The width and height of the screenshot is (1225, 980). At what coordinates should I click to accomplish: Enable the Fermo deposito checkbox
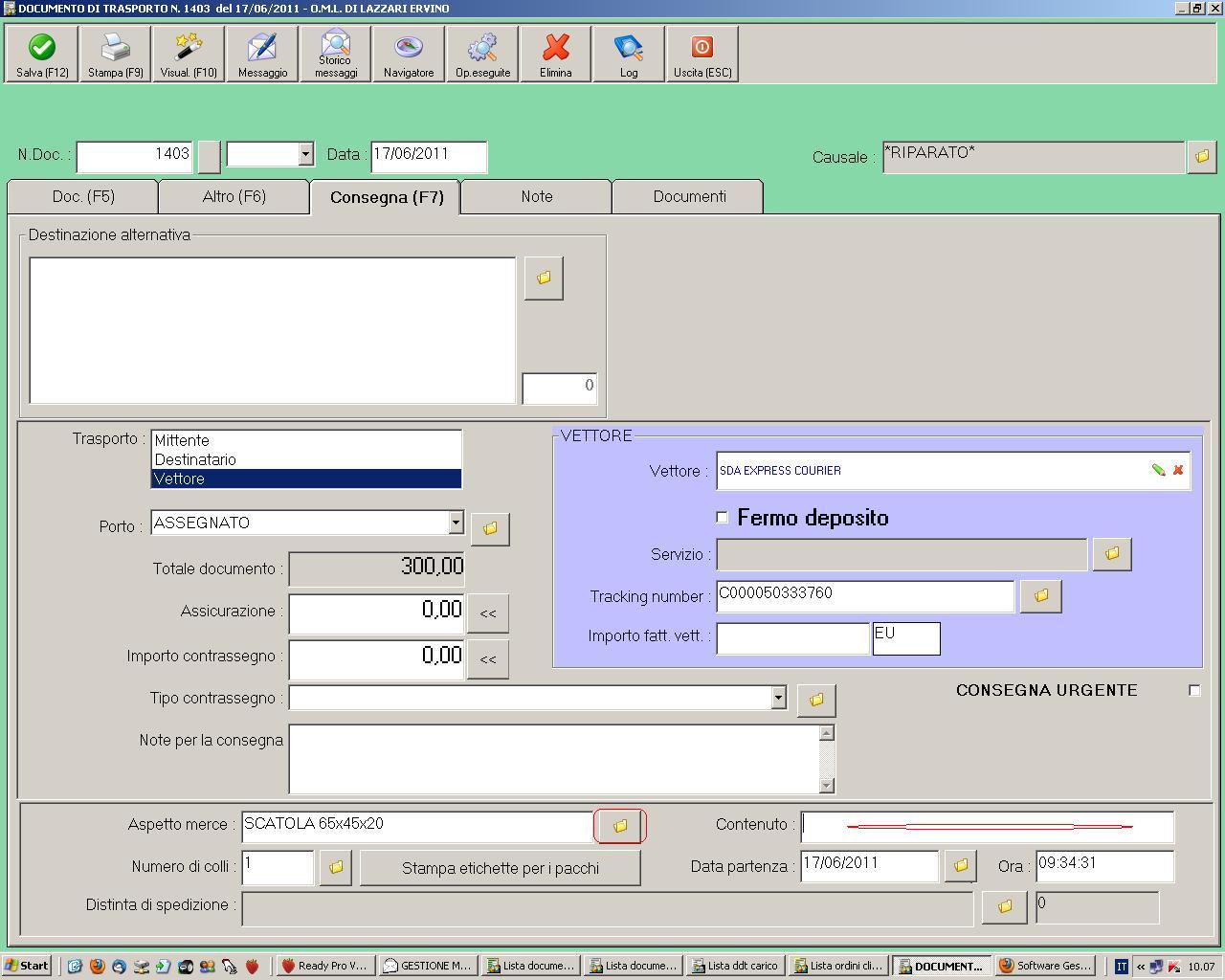pos(723,518)
